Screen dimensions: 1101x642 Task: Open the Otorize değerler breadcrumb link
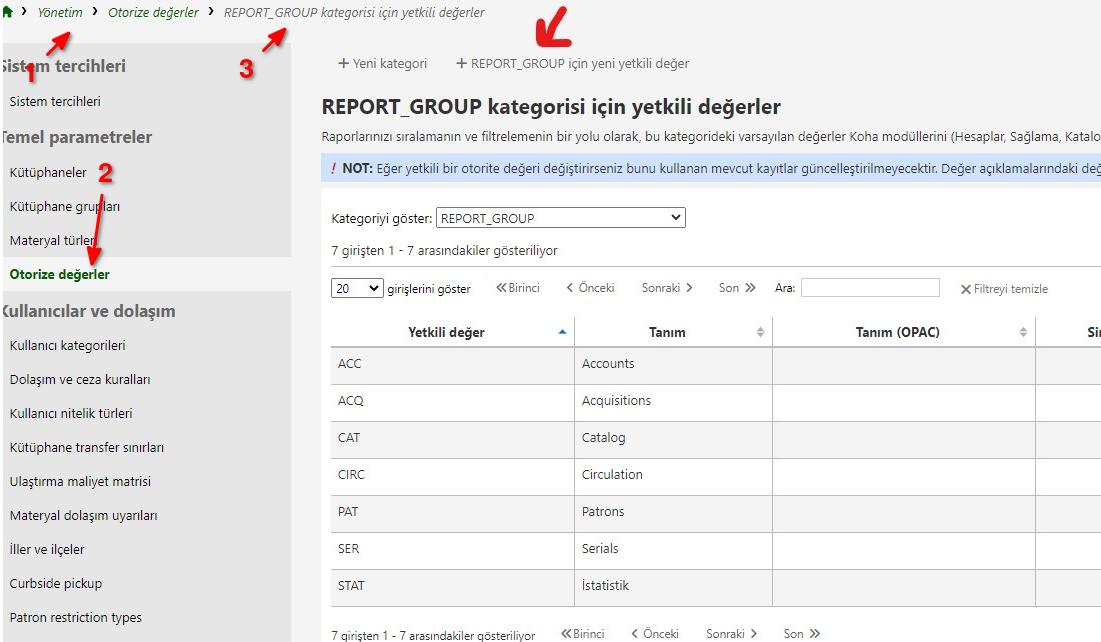[153, 12]
